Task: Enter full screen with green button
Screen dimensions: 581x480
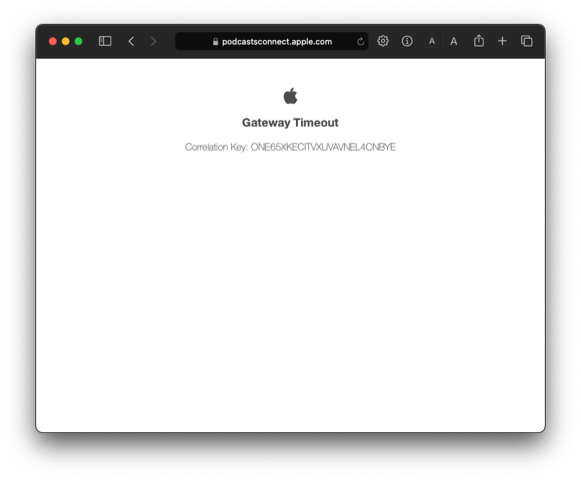Action: (79, 41)
